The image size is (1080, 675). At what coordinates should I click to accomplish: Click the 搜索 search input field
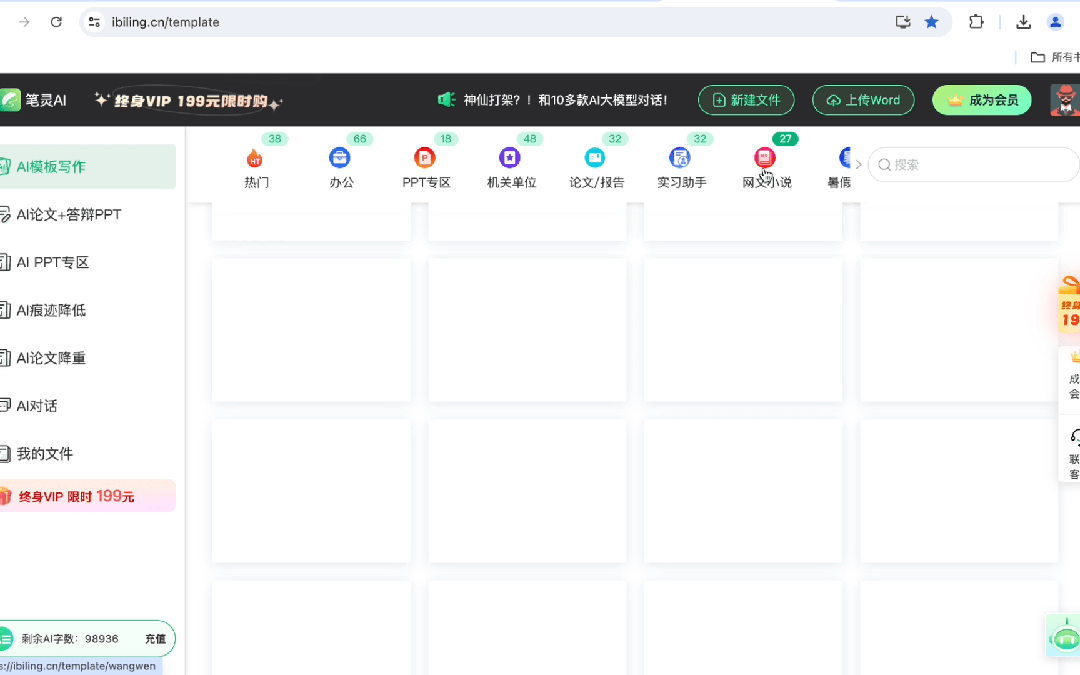(x=974, y=165)
